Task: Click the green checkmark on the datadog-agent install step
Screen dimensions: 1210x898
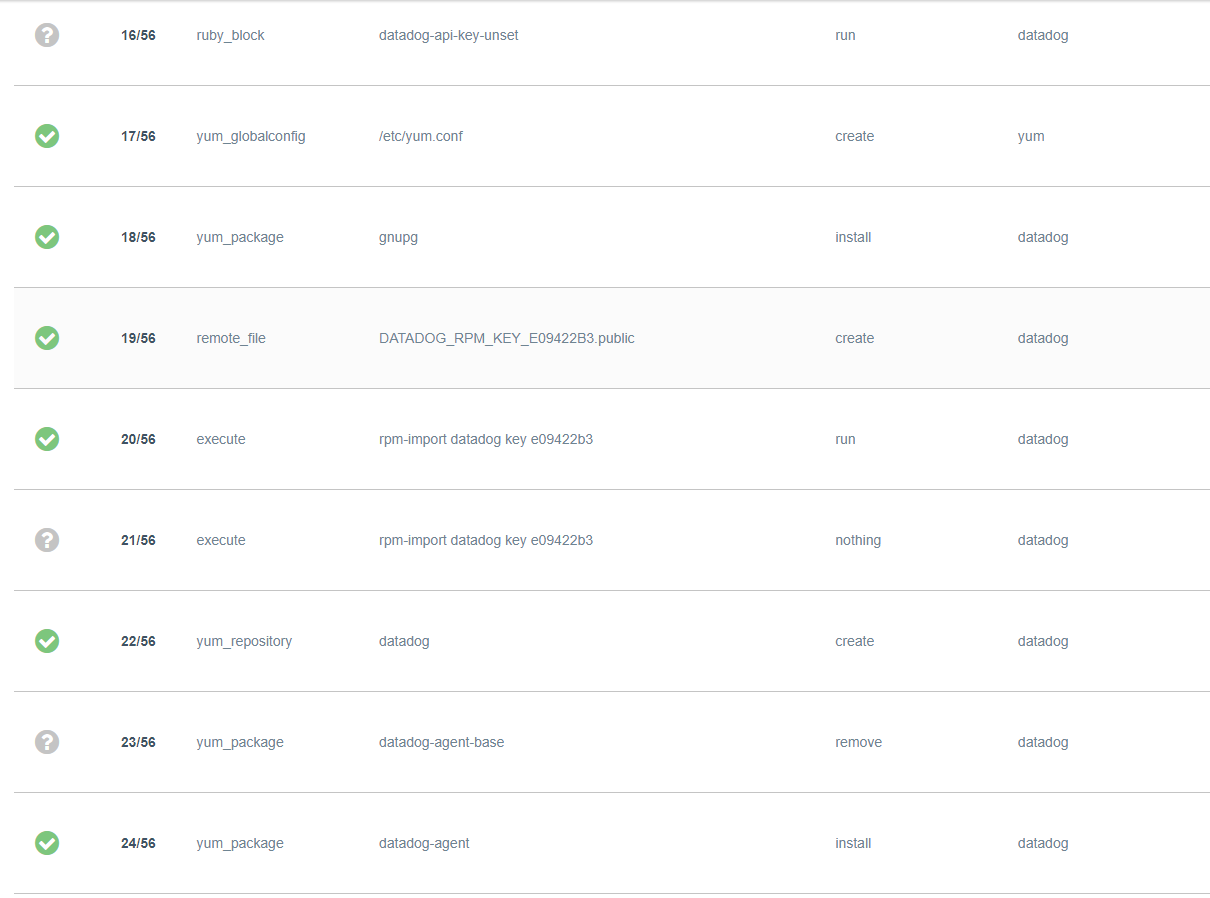Action: [x=46, y=843]
